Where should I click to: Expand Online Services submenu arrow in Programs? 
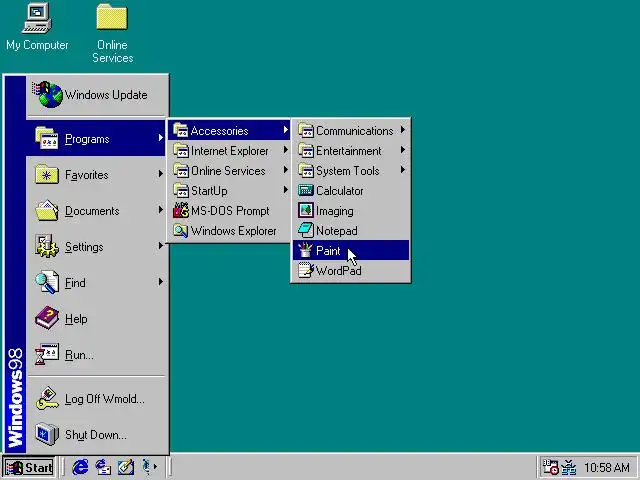(x=286, y=170)
